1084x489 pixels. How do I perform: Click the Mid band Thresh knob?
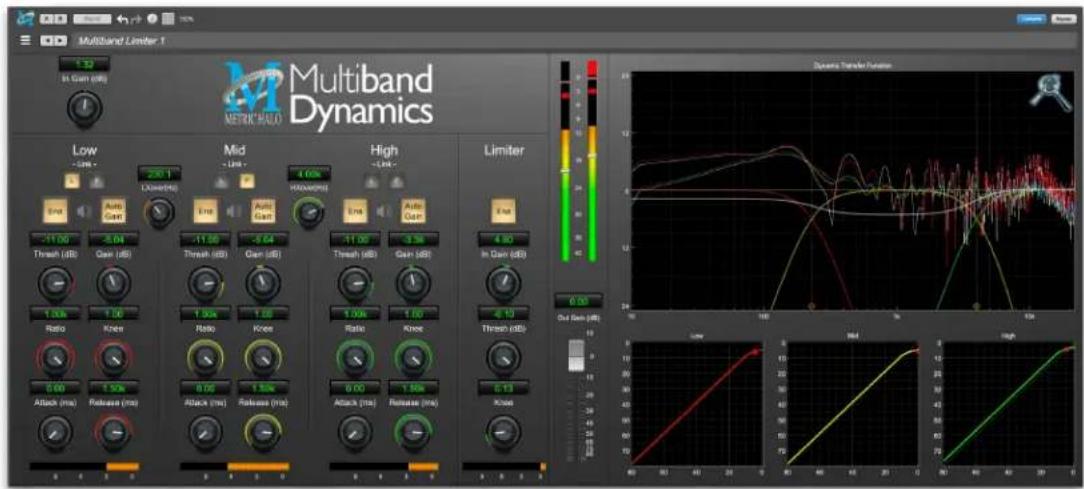(x=205, y=283)
